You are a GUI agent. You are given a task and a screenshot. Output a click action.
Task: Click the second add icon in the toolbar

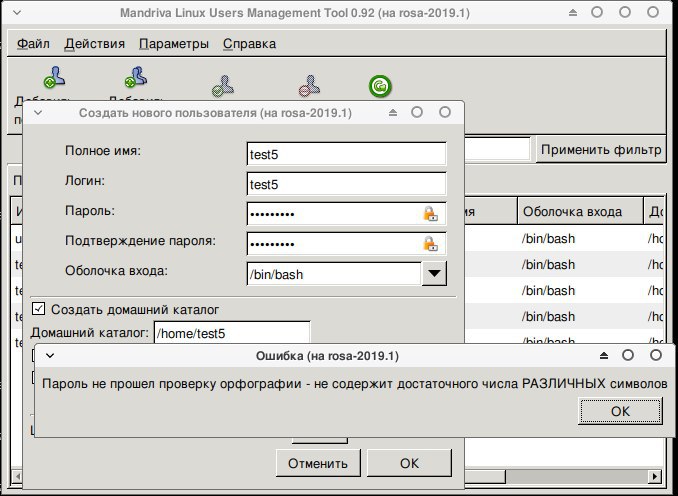pyautogui.click(x=136, y=78)
